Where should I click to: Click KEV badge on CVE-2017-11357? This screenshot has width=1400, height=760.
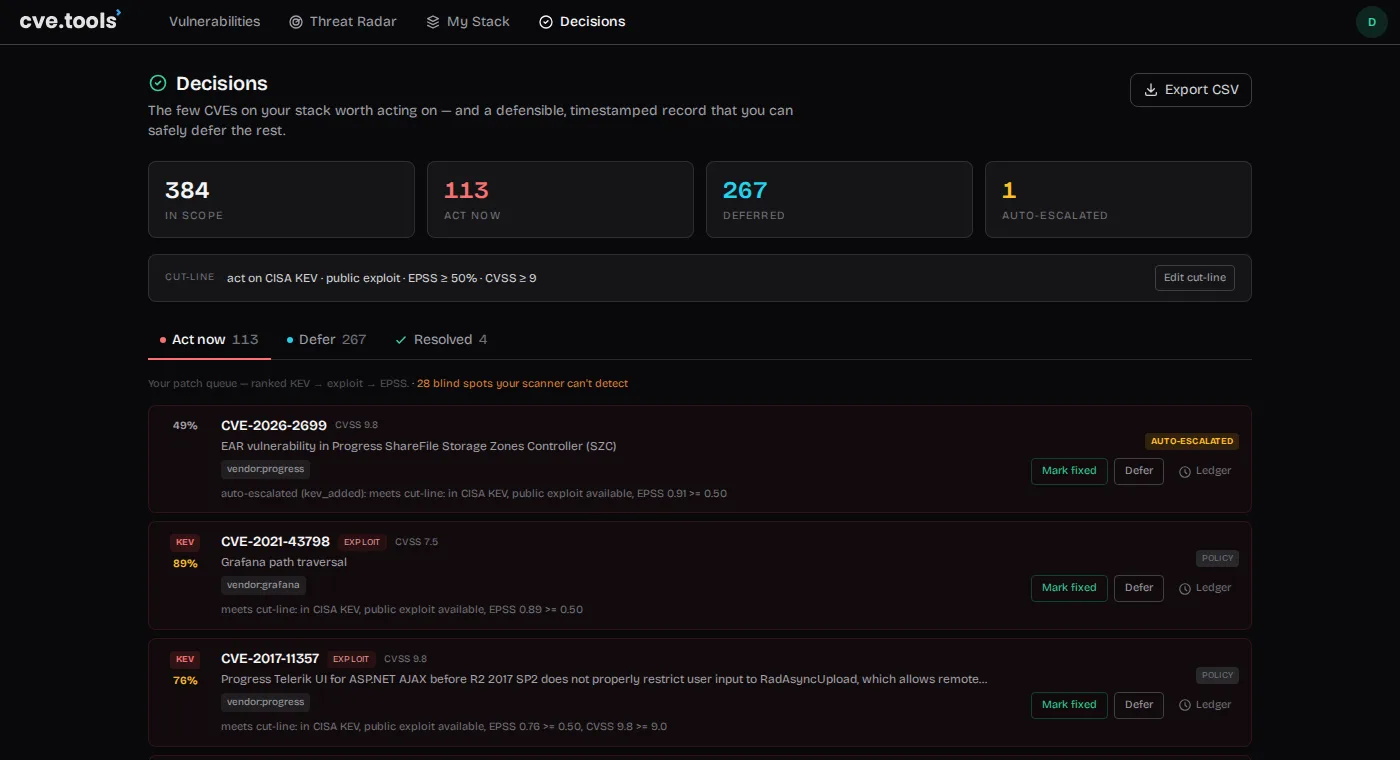(x=185, y=659)
